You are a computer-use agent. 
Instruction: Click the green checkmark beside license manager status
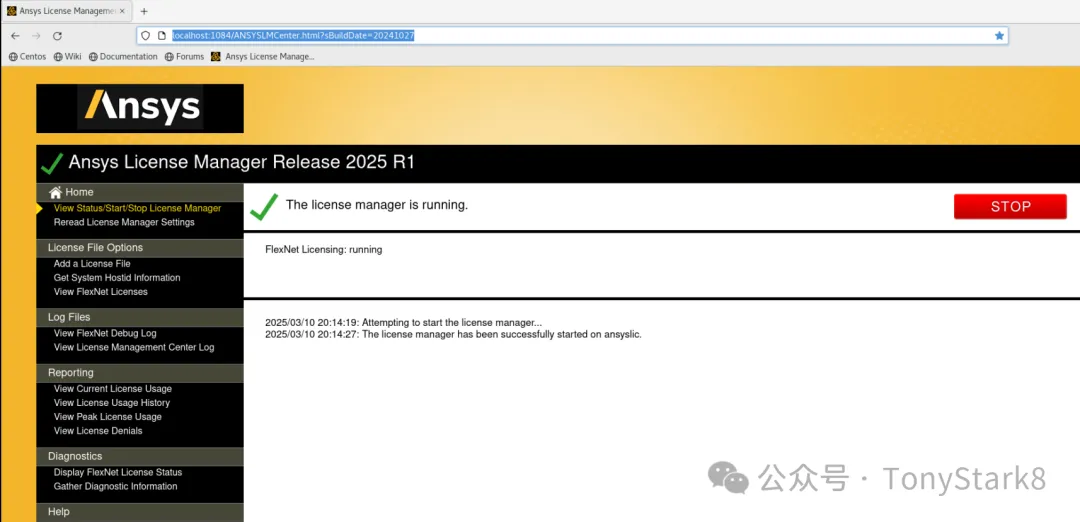(264, 207)
